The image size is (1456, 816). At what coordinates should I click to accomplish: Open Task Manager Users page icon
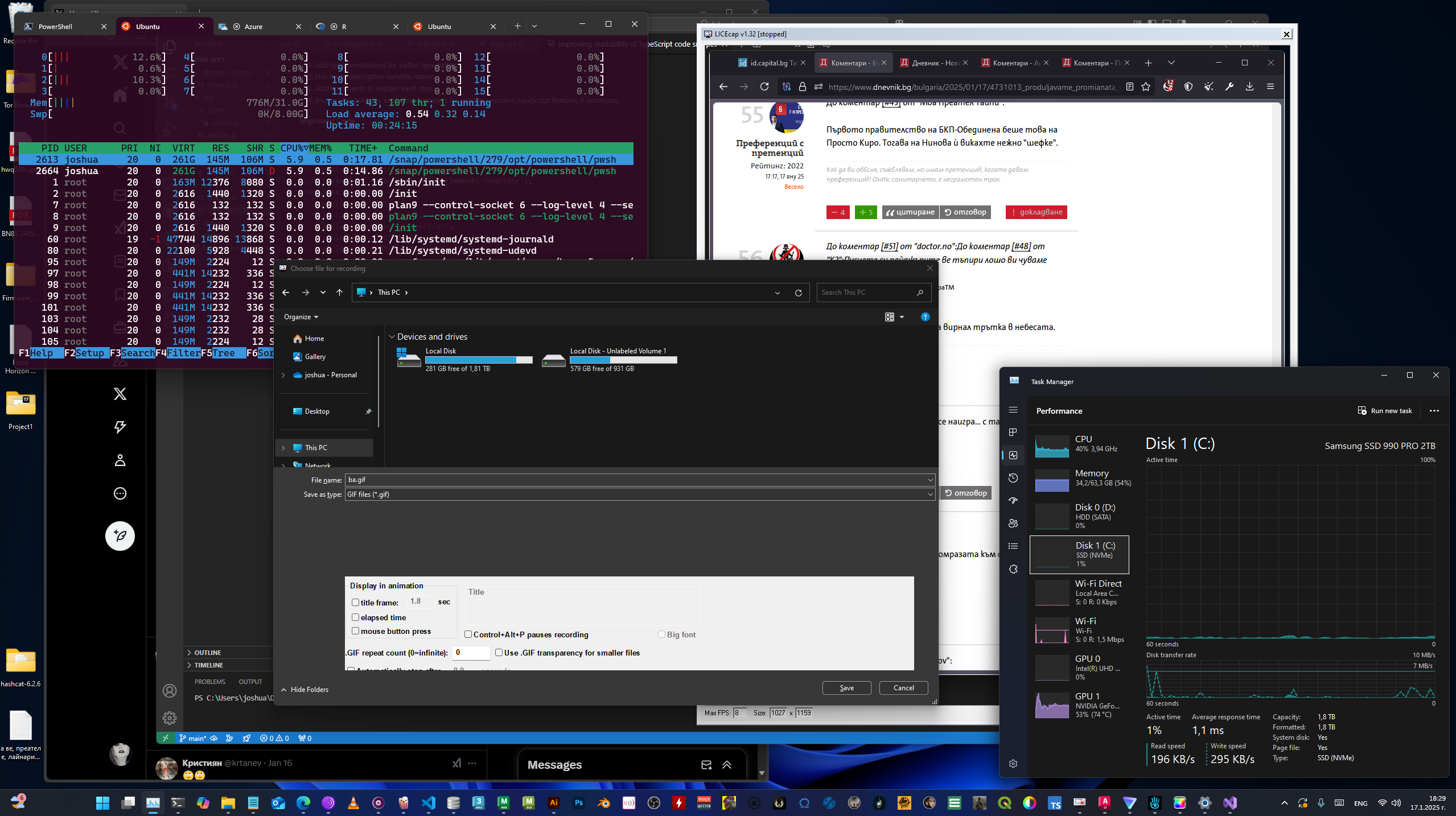pyautogui.click(x=1013, y=524)
